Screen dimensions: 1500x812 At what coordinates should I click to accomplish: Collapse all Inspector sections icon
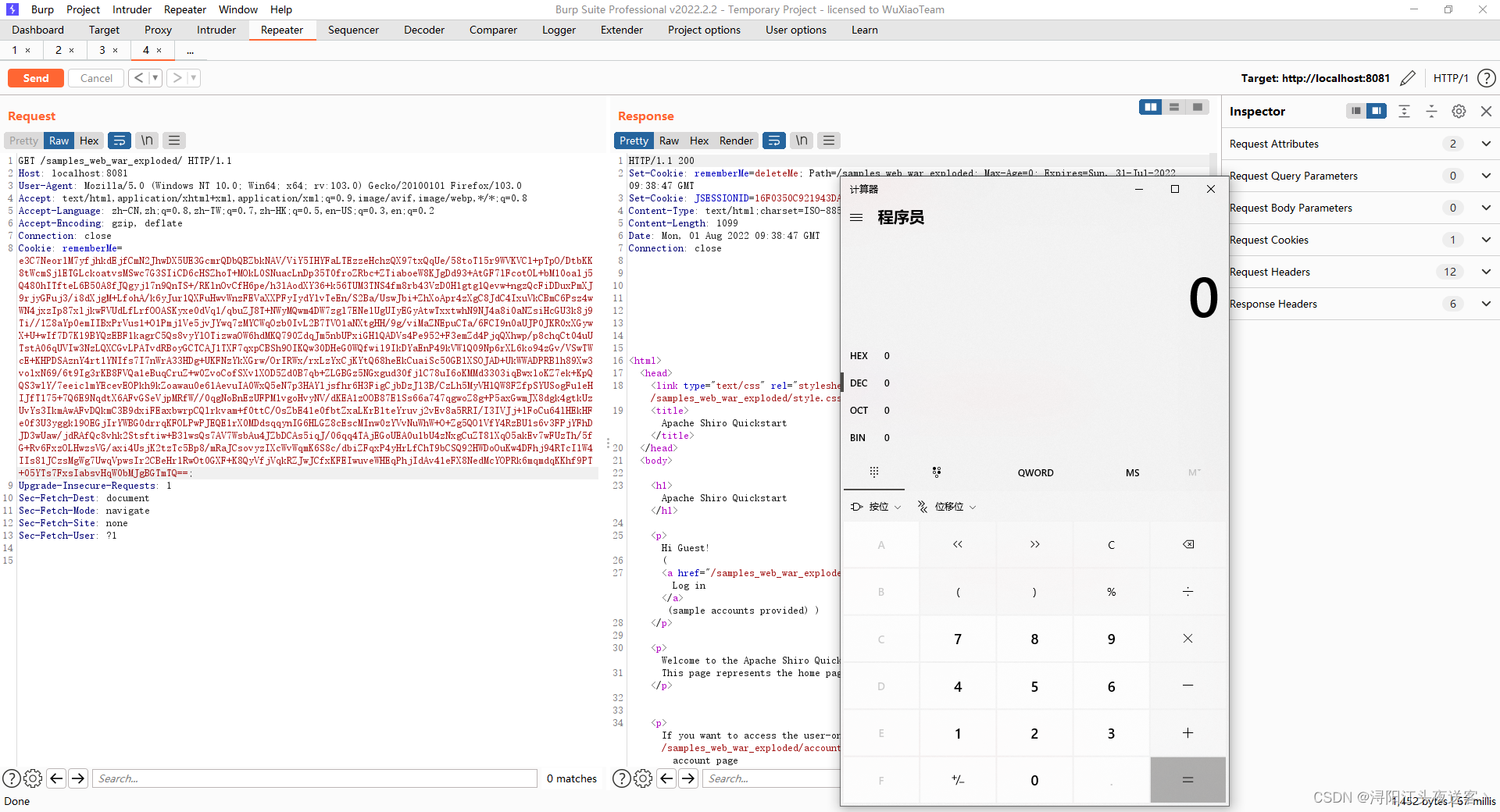pos(1431,111)
